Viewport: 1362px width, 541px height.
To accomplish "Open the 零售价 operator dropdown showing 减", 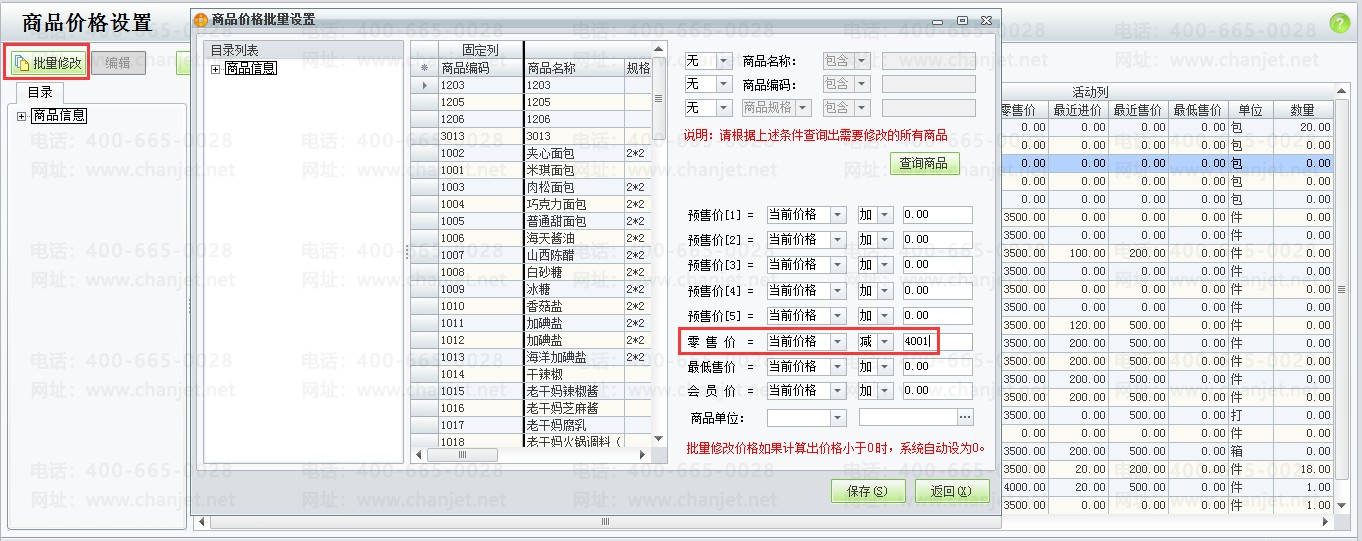I will pos(884,342).
